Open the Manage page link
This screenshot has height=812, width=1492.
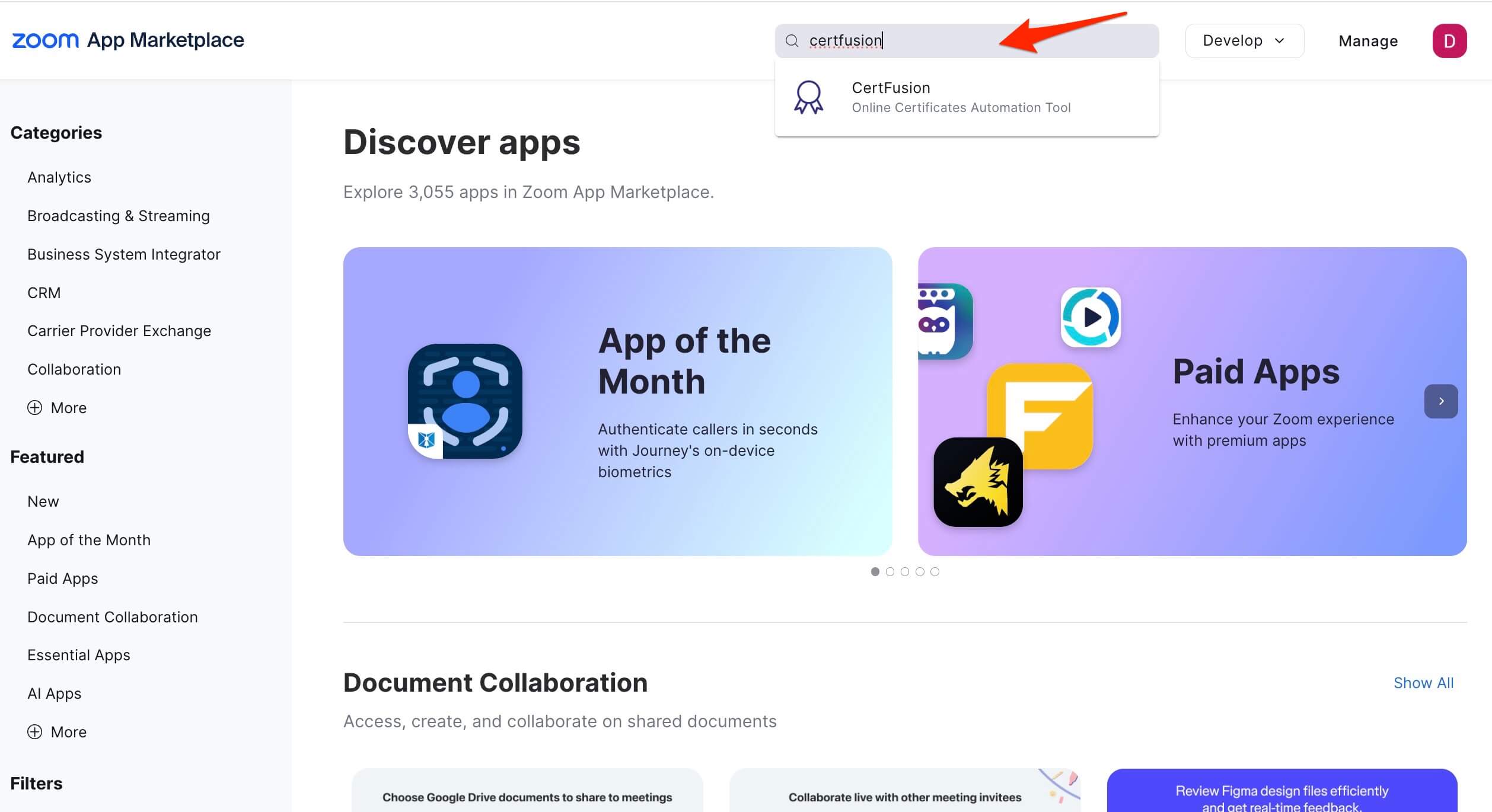(x=1368, y=41)
